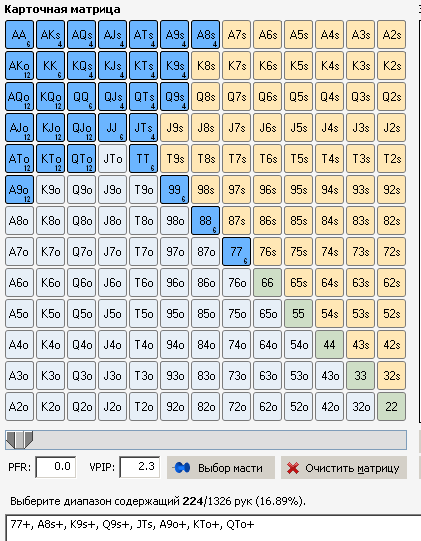Deselect the 77 pair cell
421x541 pixels.
236,252
